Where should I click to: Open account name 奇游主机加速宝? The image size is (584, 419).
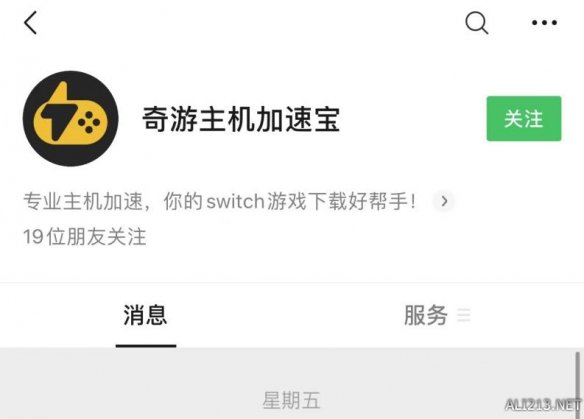tap(241, 119)
